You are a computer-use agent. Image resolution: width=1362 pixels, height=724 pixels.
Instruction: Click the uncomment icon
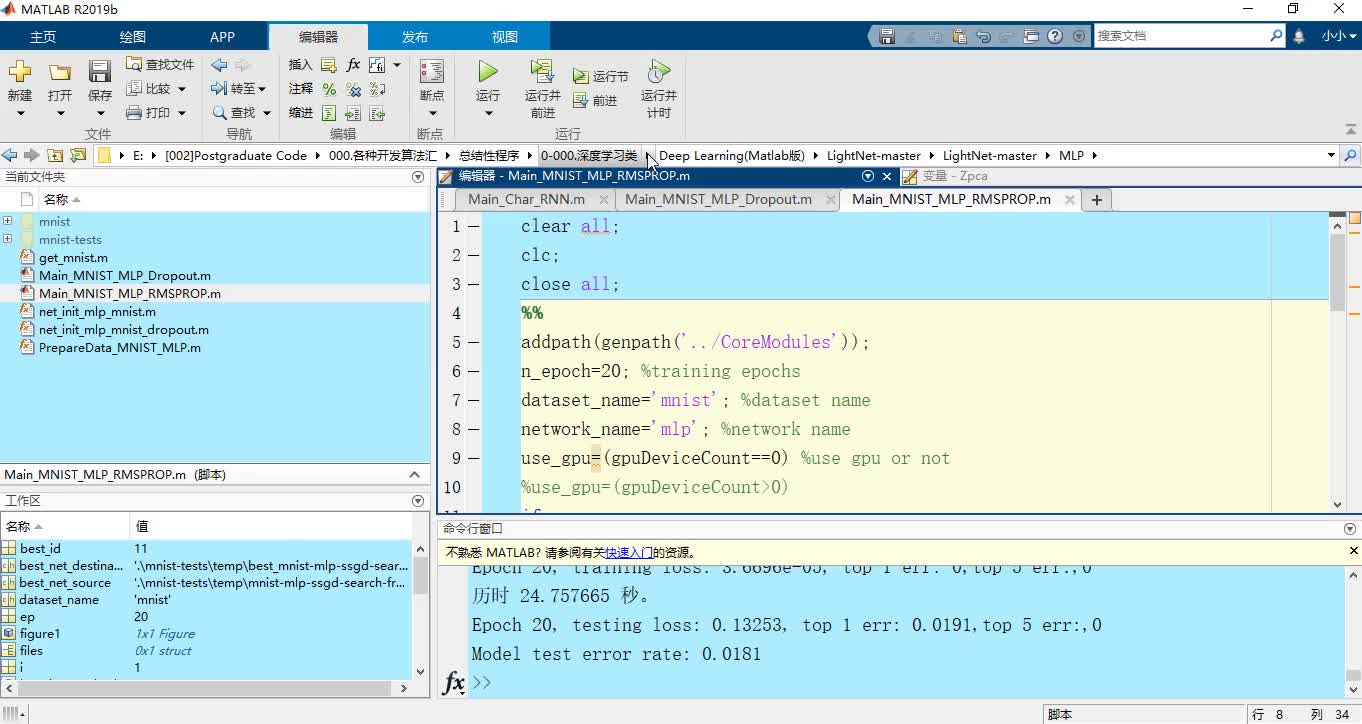tap(353, 89)
